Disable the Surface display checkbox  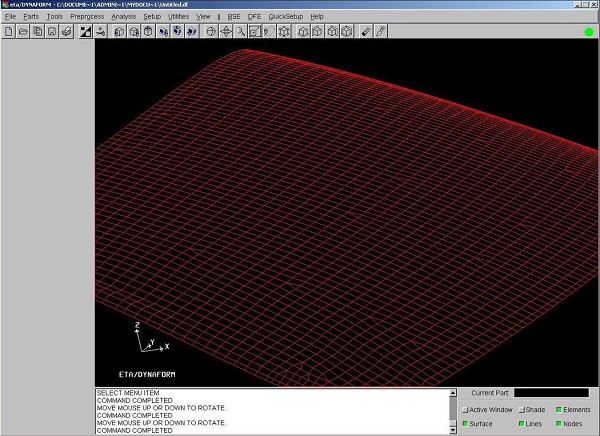coord(466,424)
